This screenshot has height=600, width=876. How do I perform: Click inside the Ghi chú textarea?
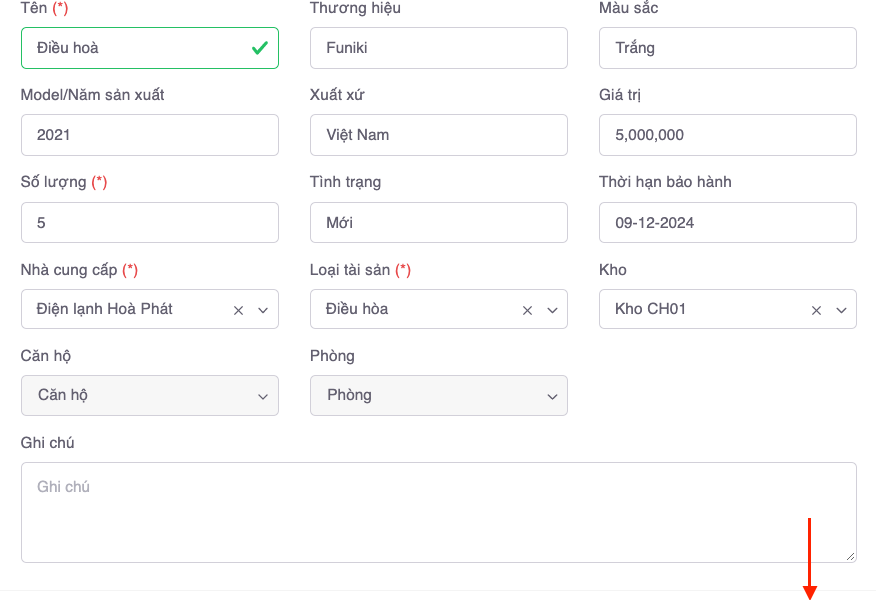(438, 512)
